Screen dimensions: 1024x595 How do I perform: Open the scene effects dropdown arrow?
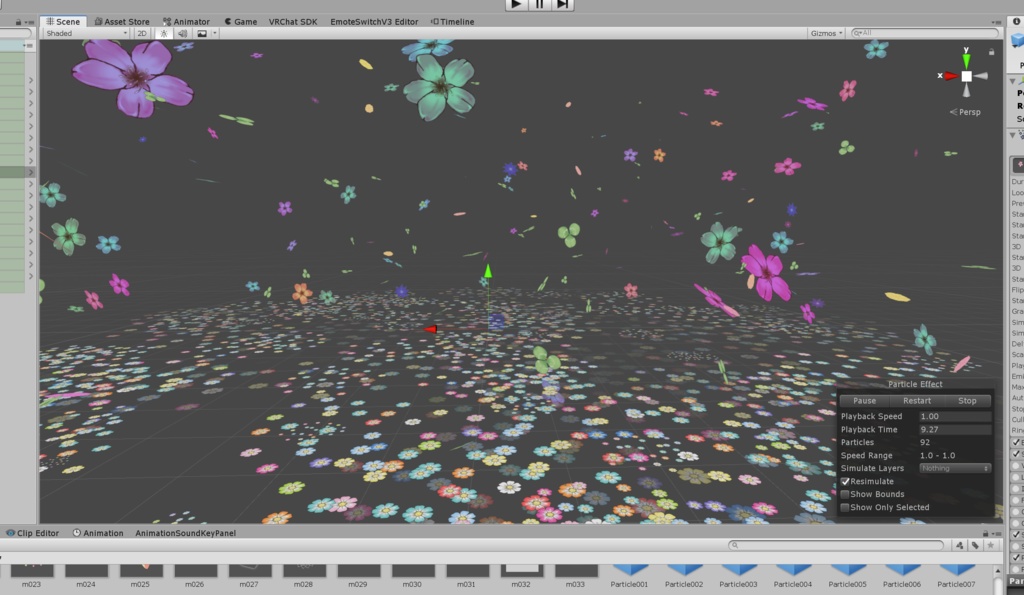pos(214,33)
